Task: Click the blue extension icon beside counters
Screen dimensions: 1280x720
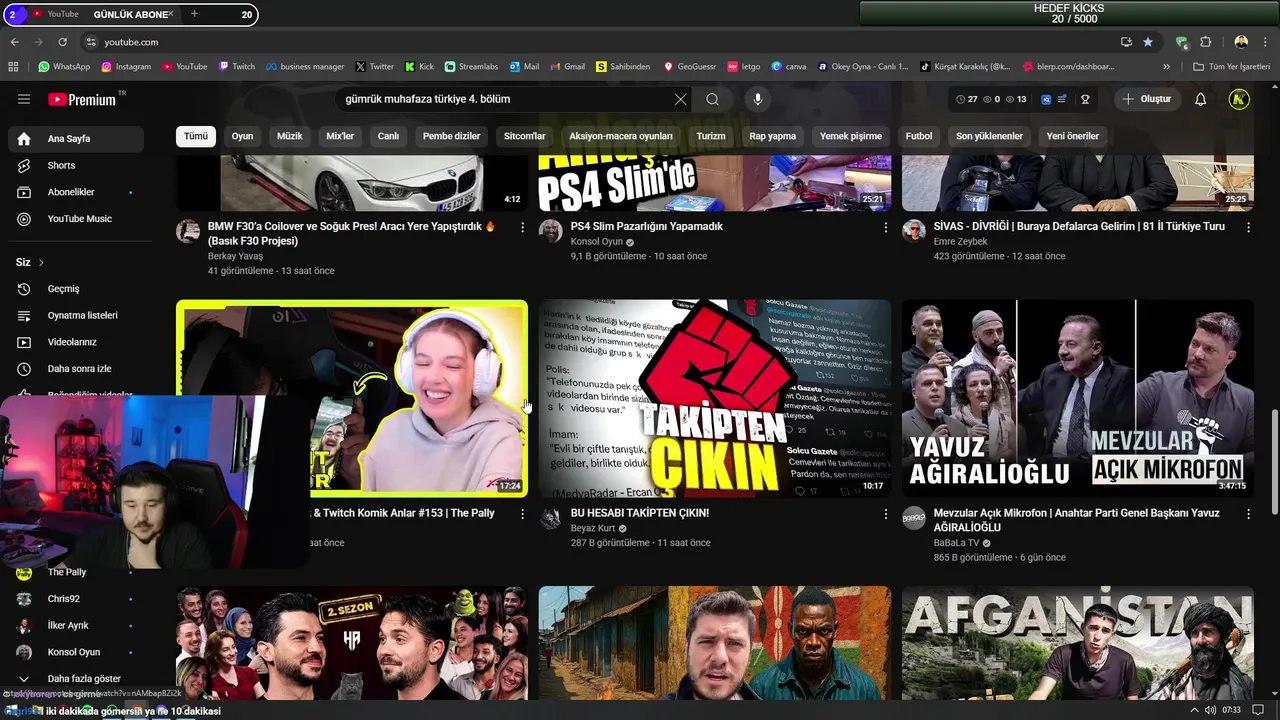Action: pyautogui.click(x=1047, y=99)
